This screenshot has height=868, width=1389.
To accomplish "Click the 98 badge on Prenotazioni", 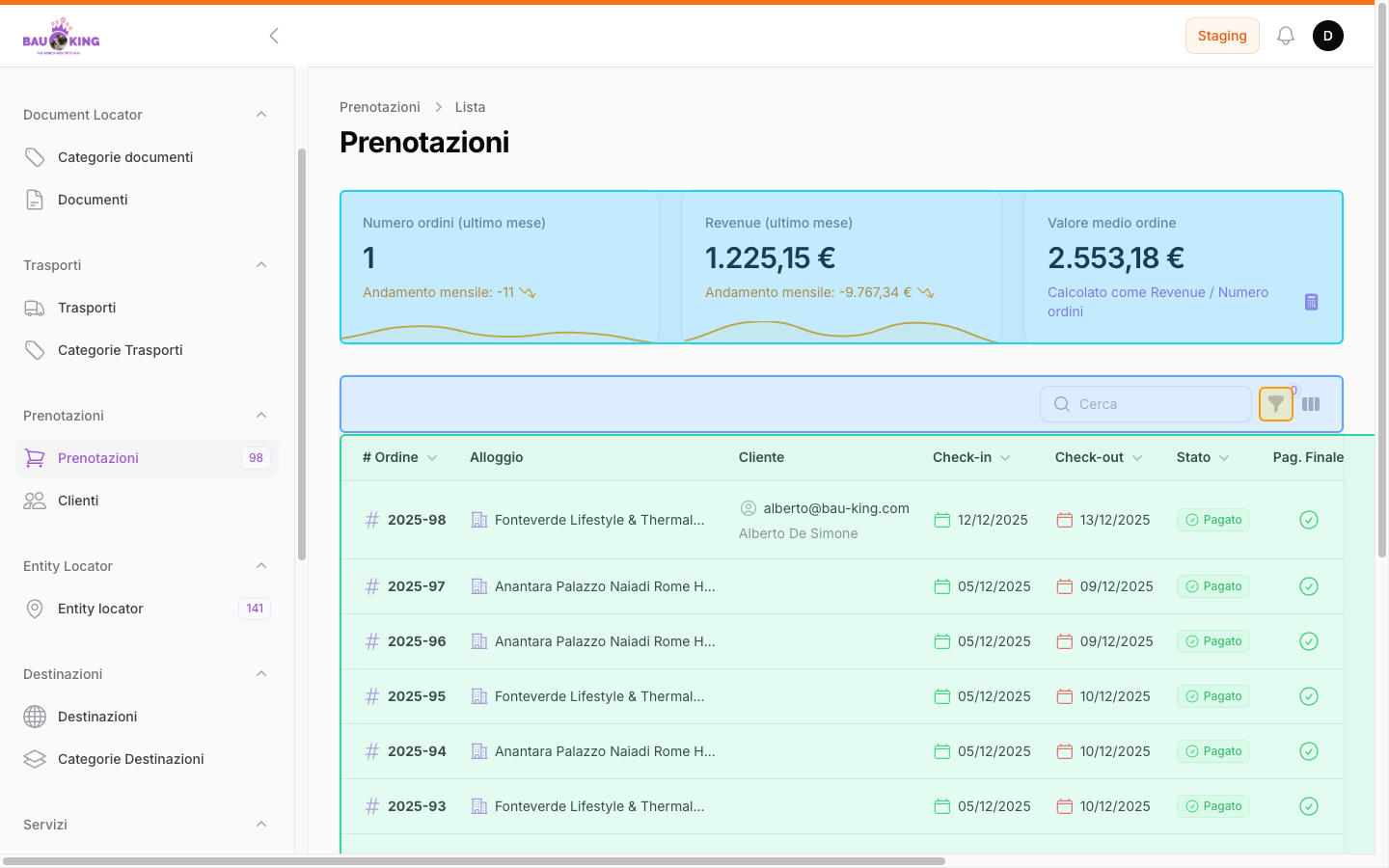I will (256, 458).
